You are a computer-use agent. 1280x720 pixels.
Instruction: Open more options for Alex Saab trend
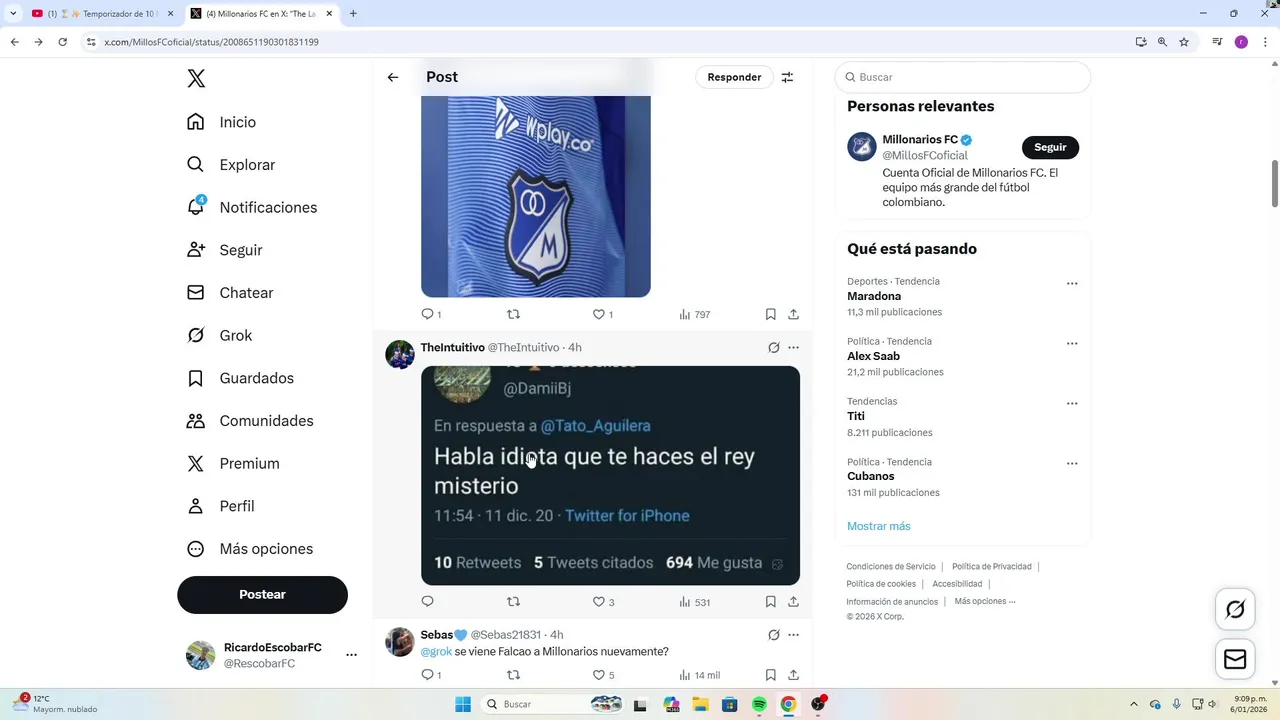click(x=1072, y=343)
